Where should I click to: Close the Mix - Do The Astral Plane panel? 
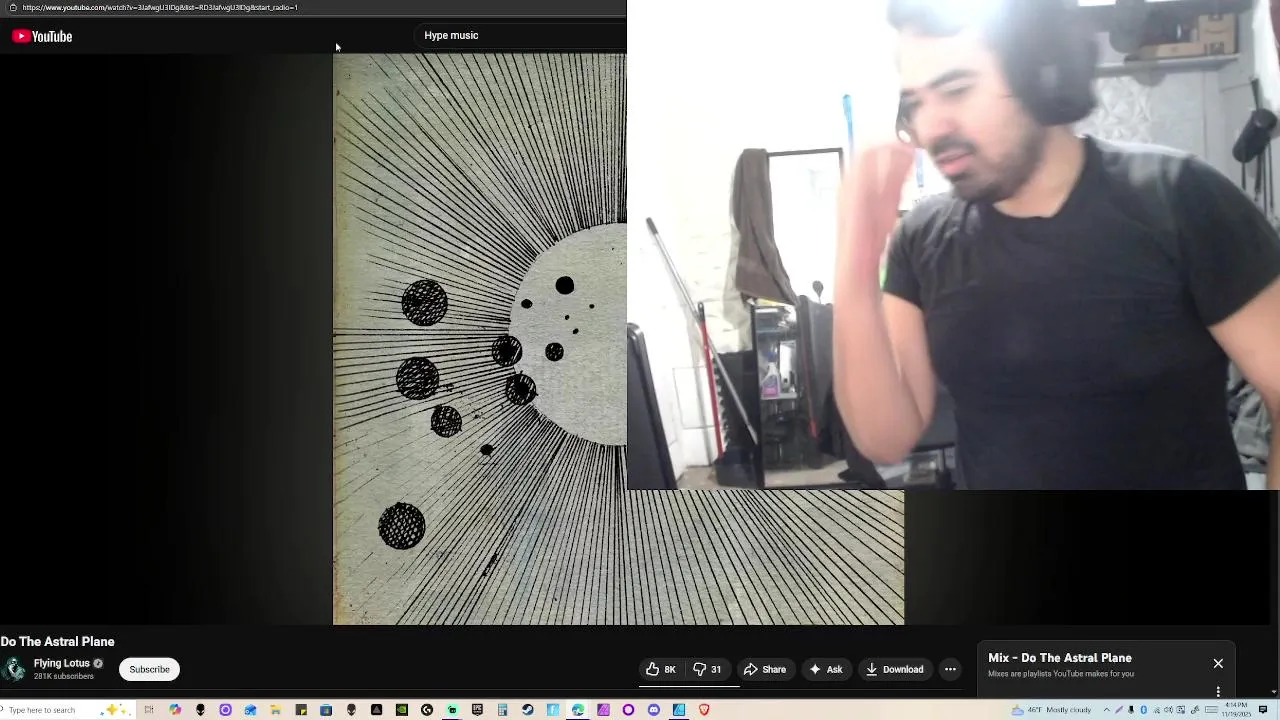(1218, 664)
